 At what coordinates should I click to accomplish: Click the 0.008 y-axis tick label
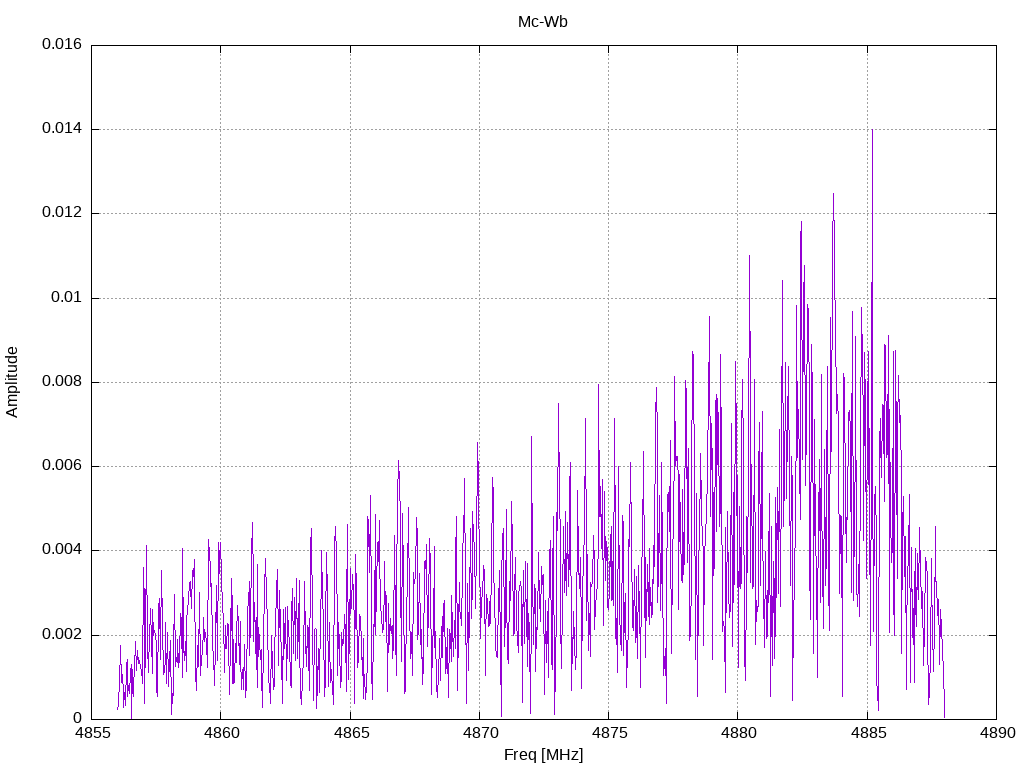point(62,382)
